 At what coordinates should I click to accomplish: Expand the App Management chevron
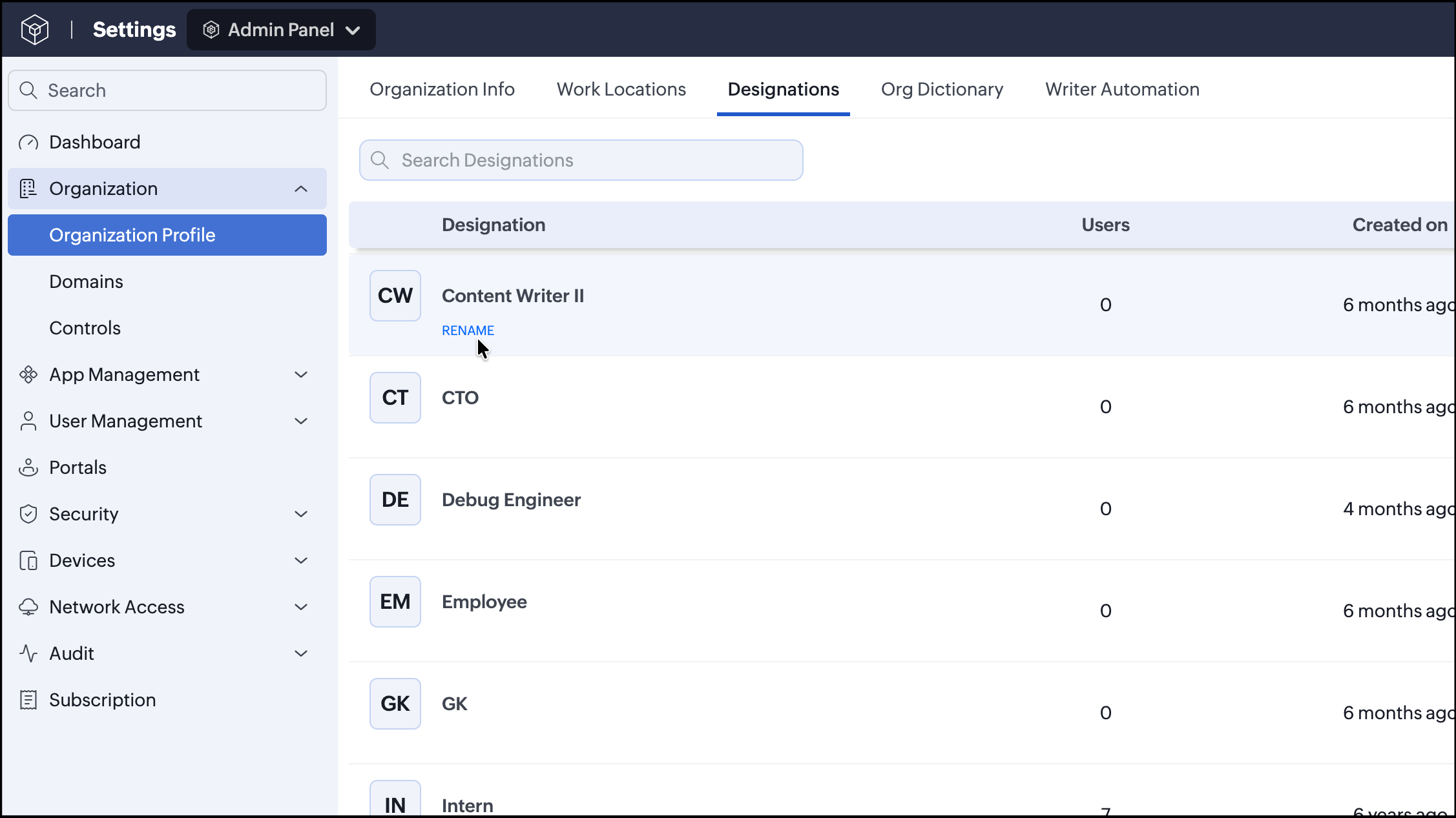[x=301, y=374]
